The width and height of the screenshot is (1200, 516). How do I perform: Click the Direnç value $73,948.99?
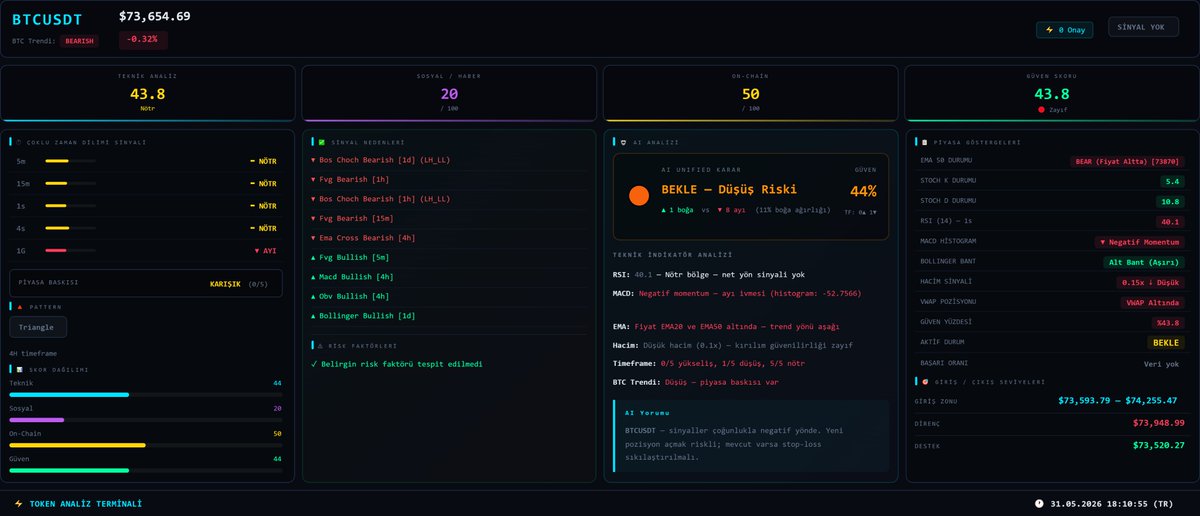(1158, 423)
